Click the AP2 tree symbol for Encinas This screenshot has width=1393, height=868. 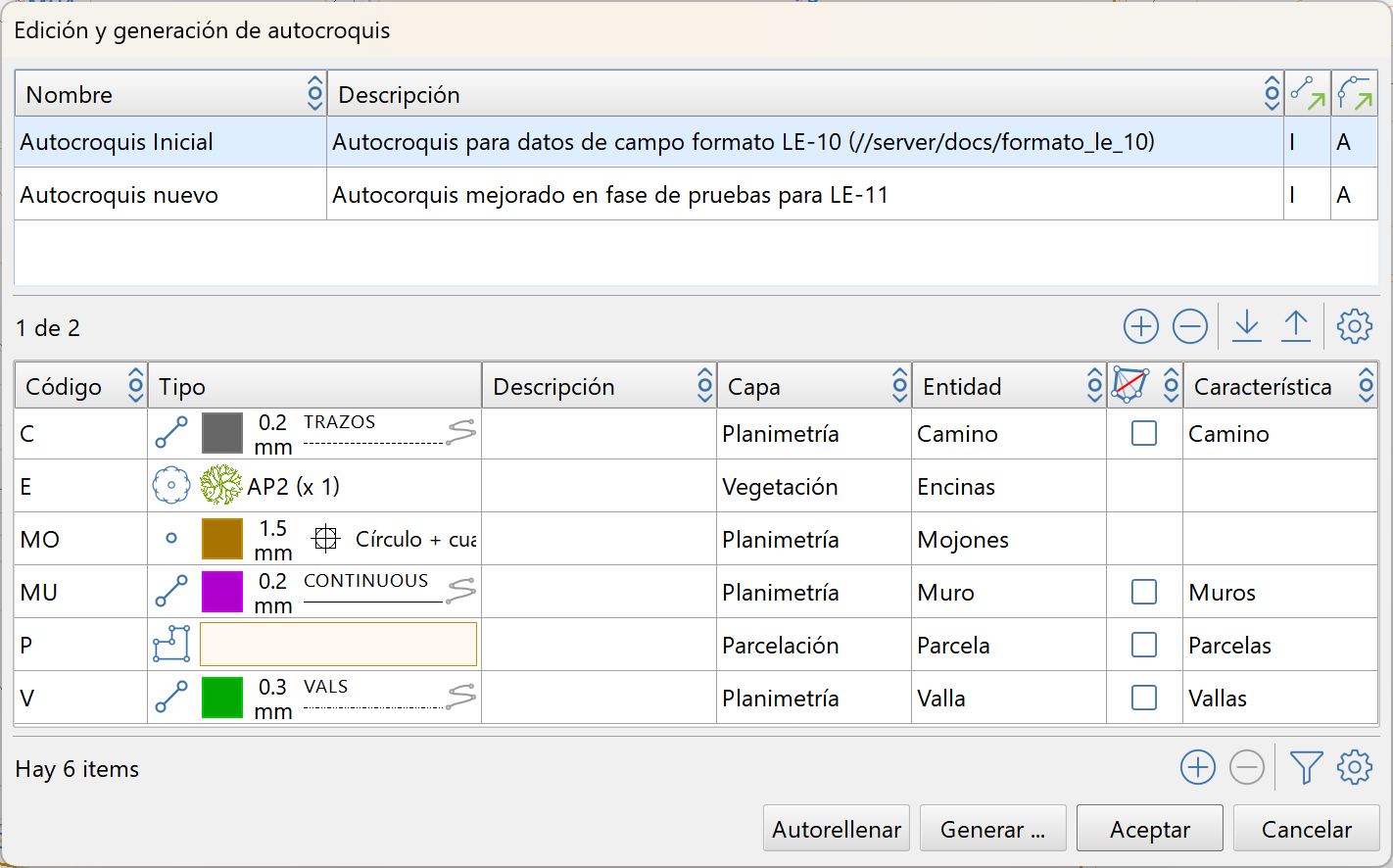(221, 484)
